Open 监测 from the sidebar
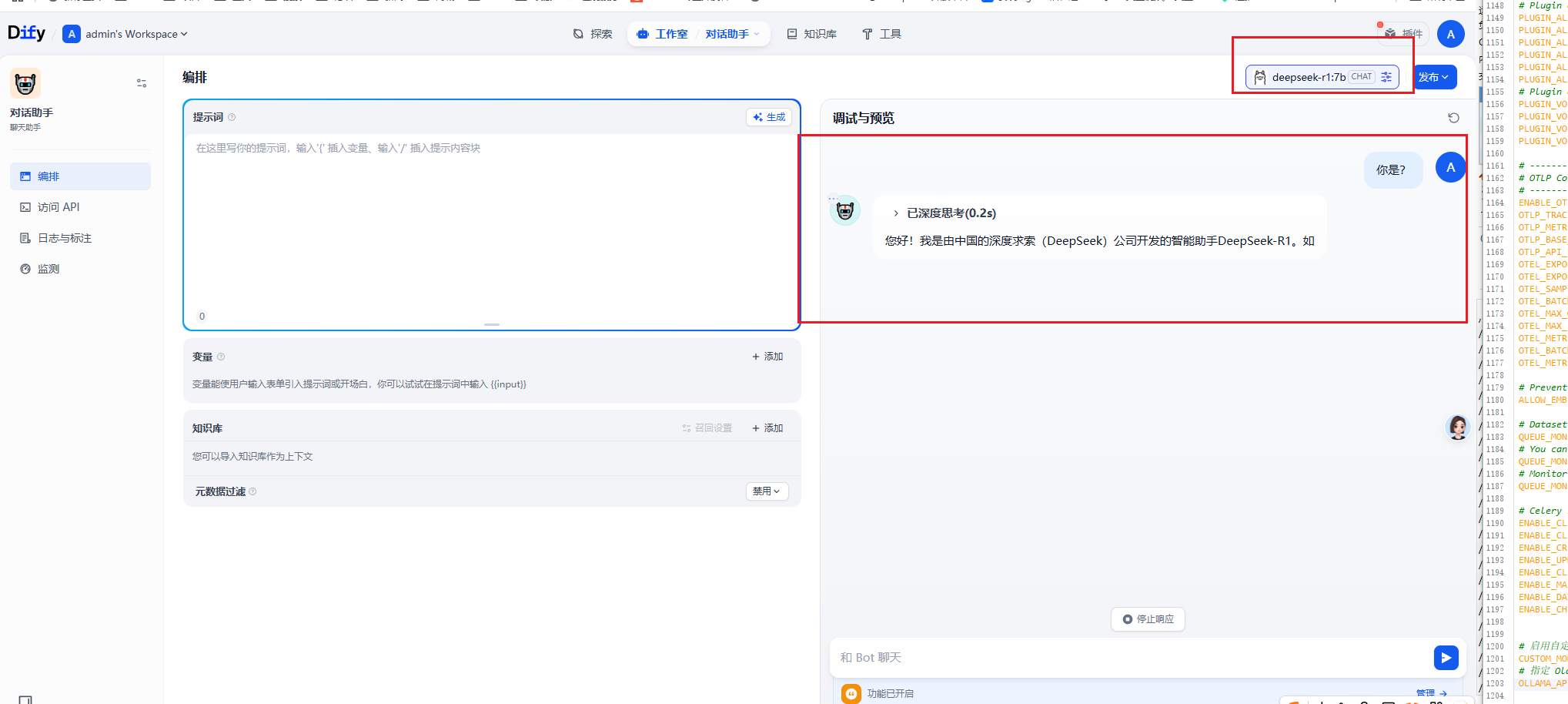Screen dimensions: 1568x704 tap(47, 268)
